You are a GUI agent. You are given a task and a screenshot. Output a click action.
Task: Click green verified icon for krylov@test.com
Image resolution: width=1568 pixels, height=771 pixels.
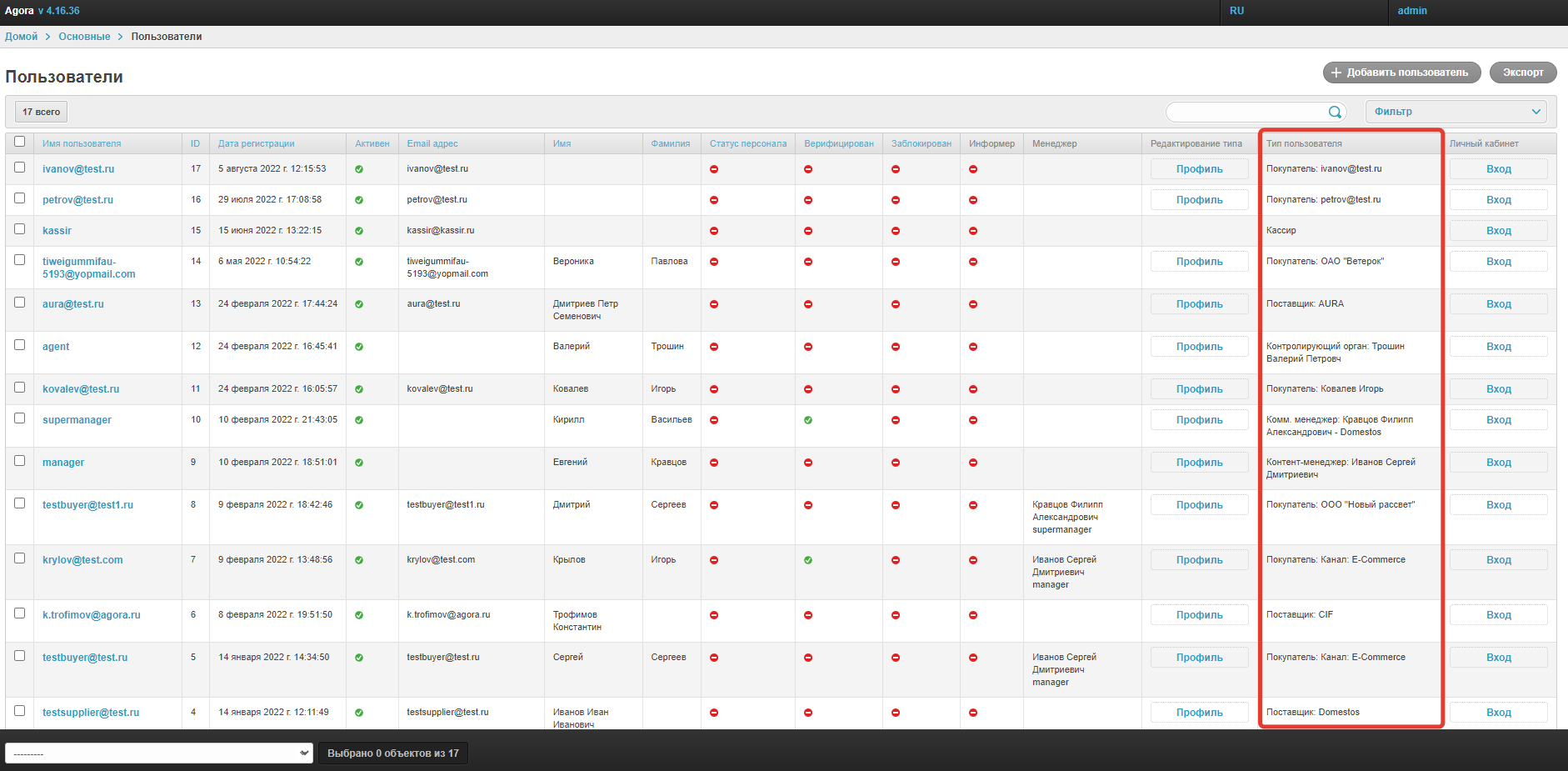pos(808,560)
